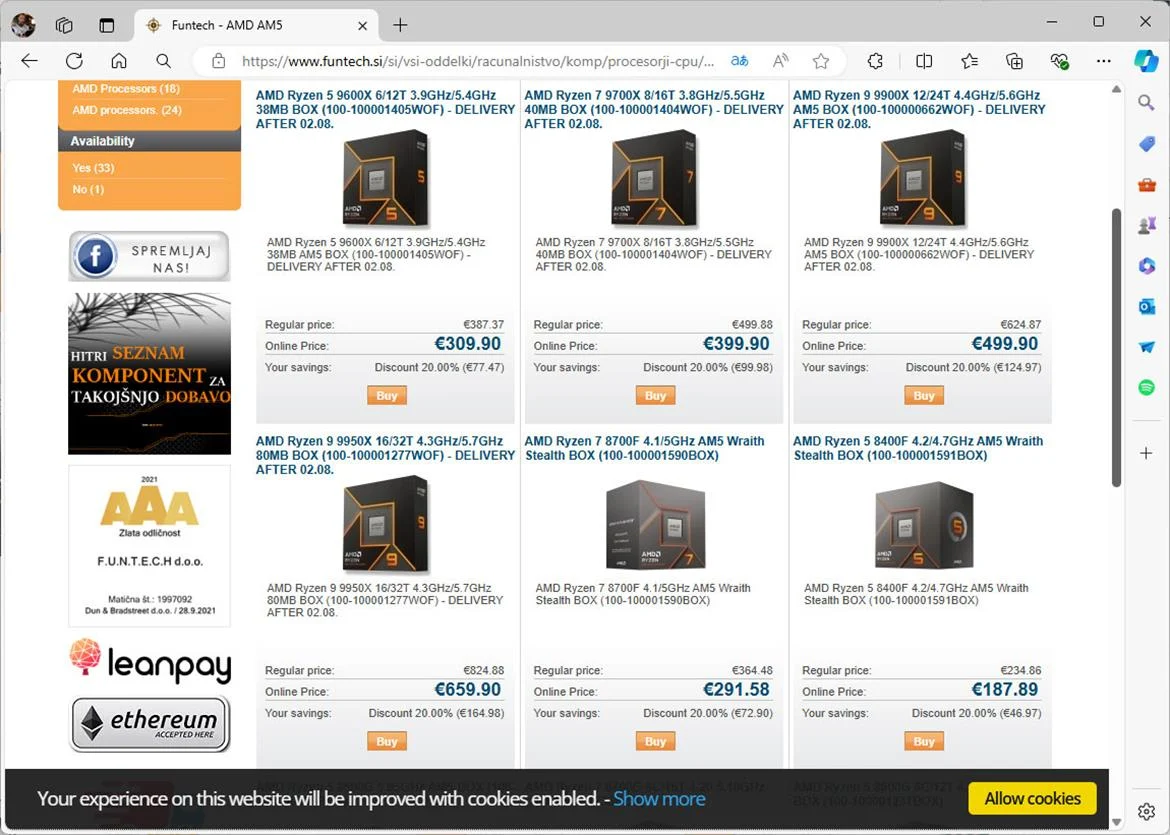Image resolution: width=1170 pixels, height=835 pixels.
Task: Add page to favorites star icon
Action: pos(821,61)
